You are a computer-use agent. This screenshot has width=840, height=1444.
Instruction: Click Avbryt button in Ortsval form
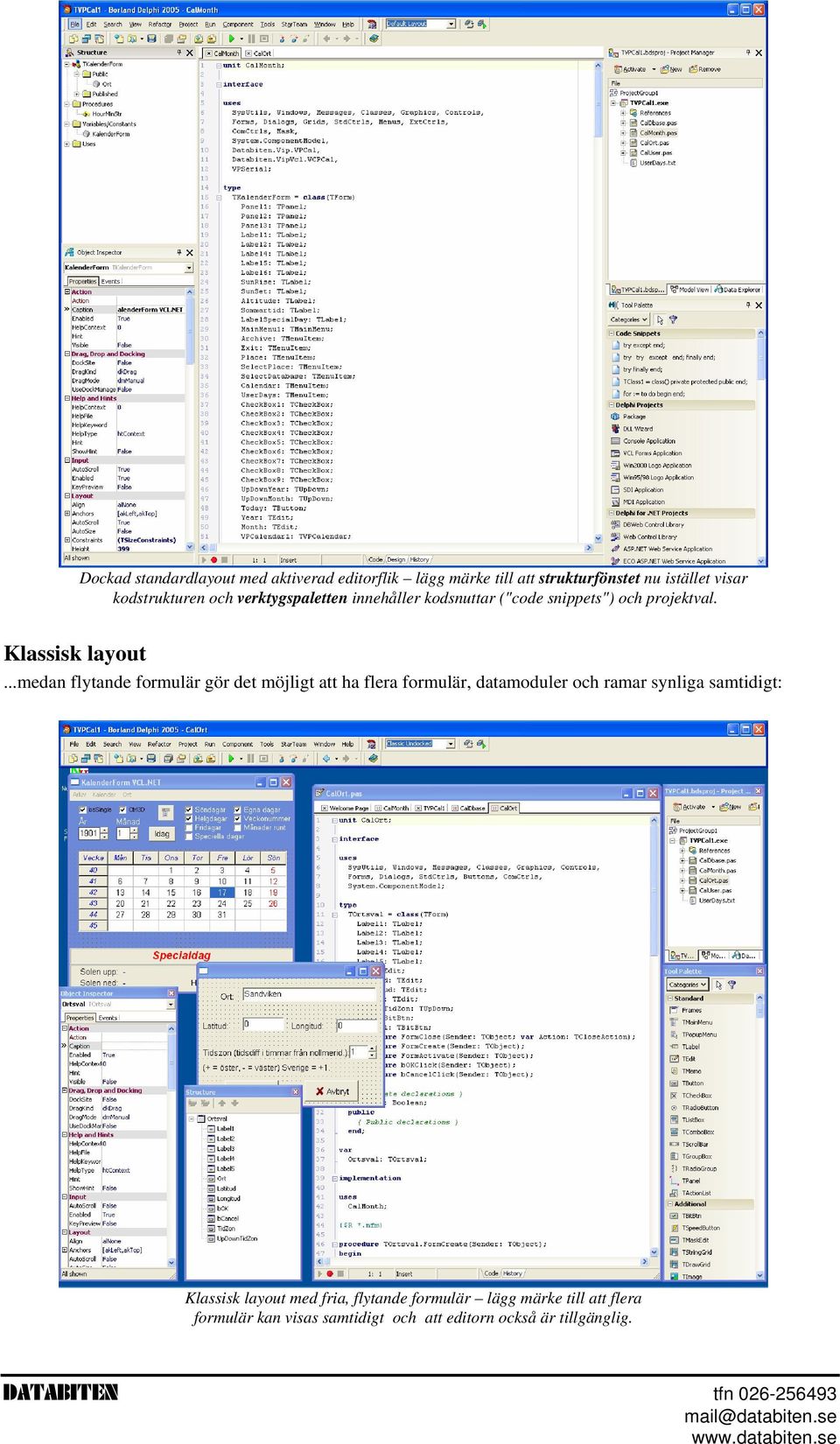(332, 1091)
